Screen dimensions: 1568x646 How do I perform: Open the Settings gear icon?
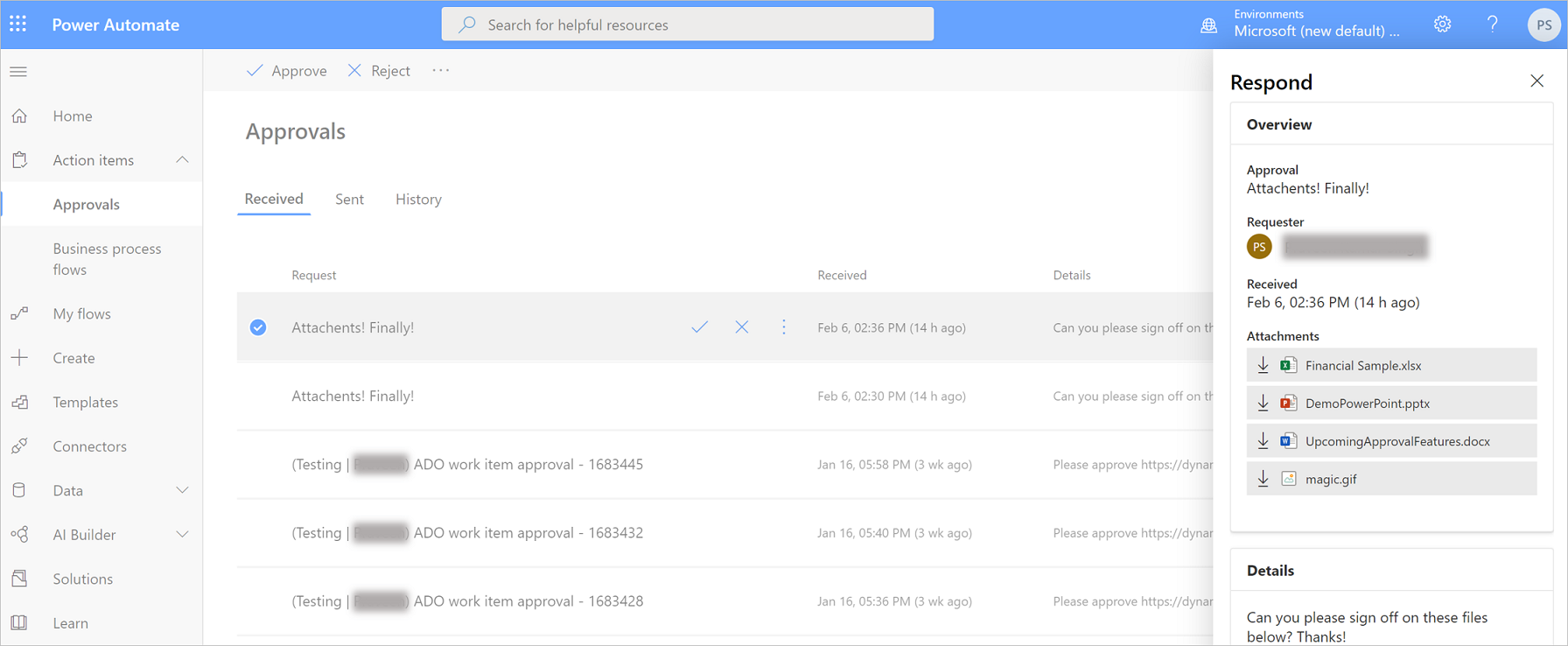click(x=1443, y=25)
